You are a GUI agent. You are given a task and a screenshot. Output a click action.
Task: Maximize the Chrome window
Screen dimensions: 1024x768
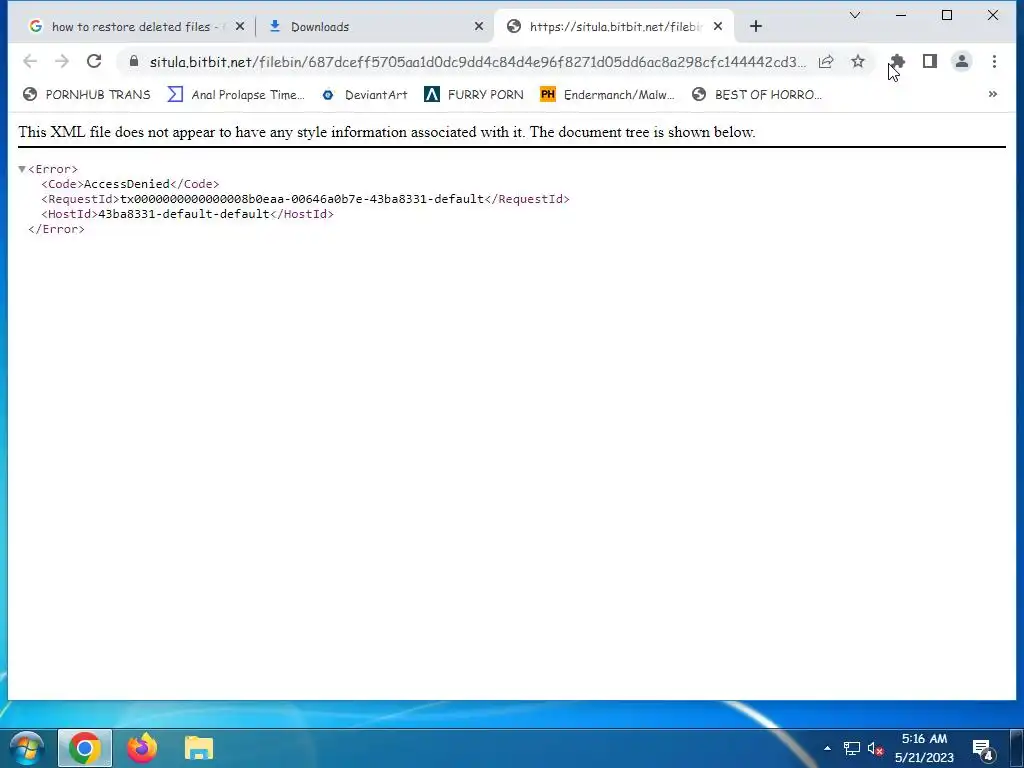[947, 15]
